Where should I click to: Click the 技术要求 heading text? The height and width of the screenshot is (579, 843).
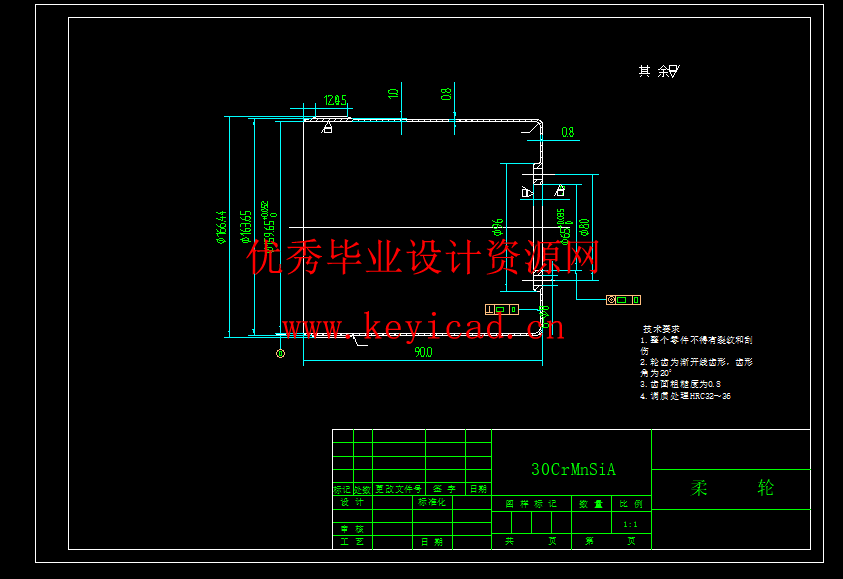661,329
